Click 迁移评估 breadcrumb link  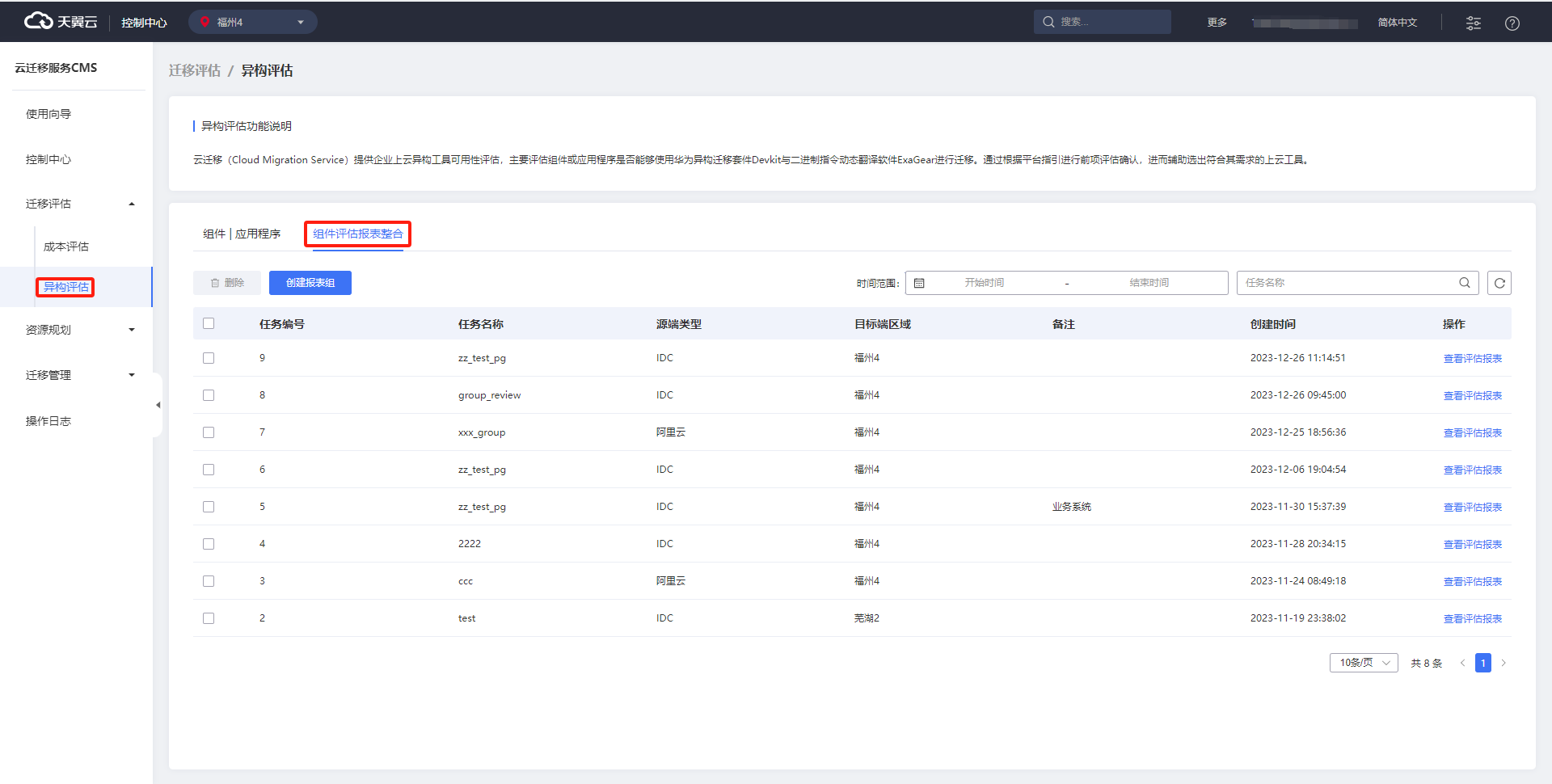click(x=195, y=70)
